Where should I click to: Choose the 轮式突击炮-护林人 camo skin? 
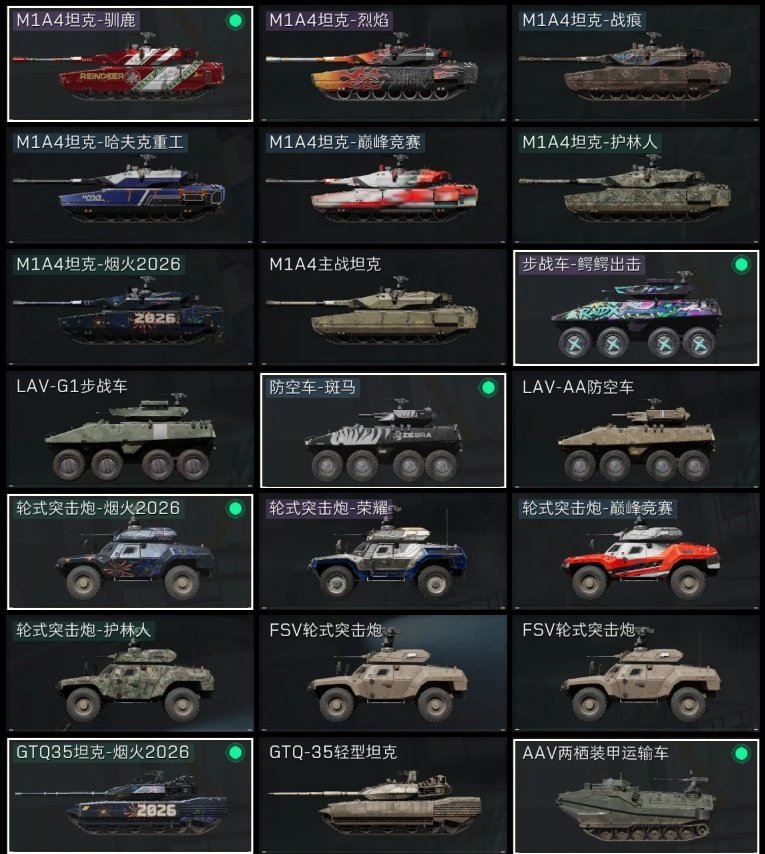130,674
